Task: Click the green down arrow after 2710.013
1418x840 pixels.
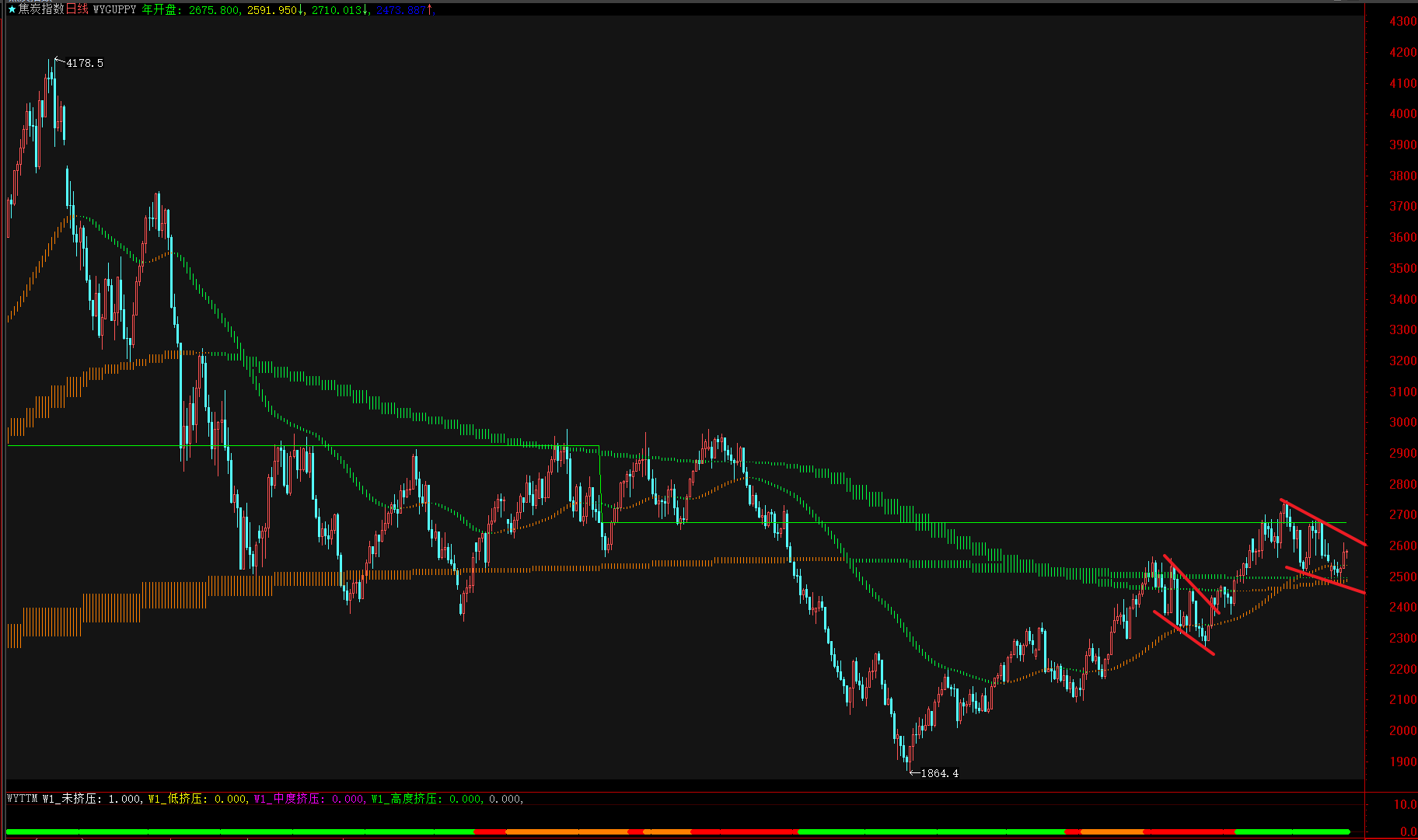Action: click(x=365, y=9)
